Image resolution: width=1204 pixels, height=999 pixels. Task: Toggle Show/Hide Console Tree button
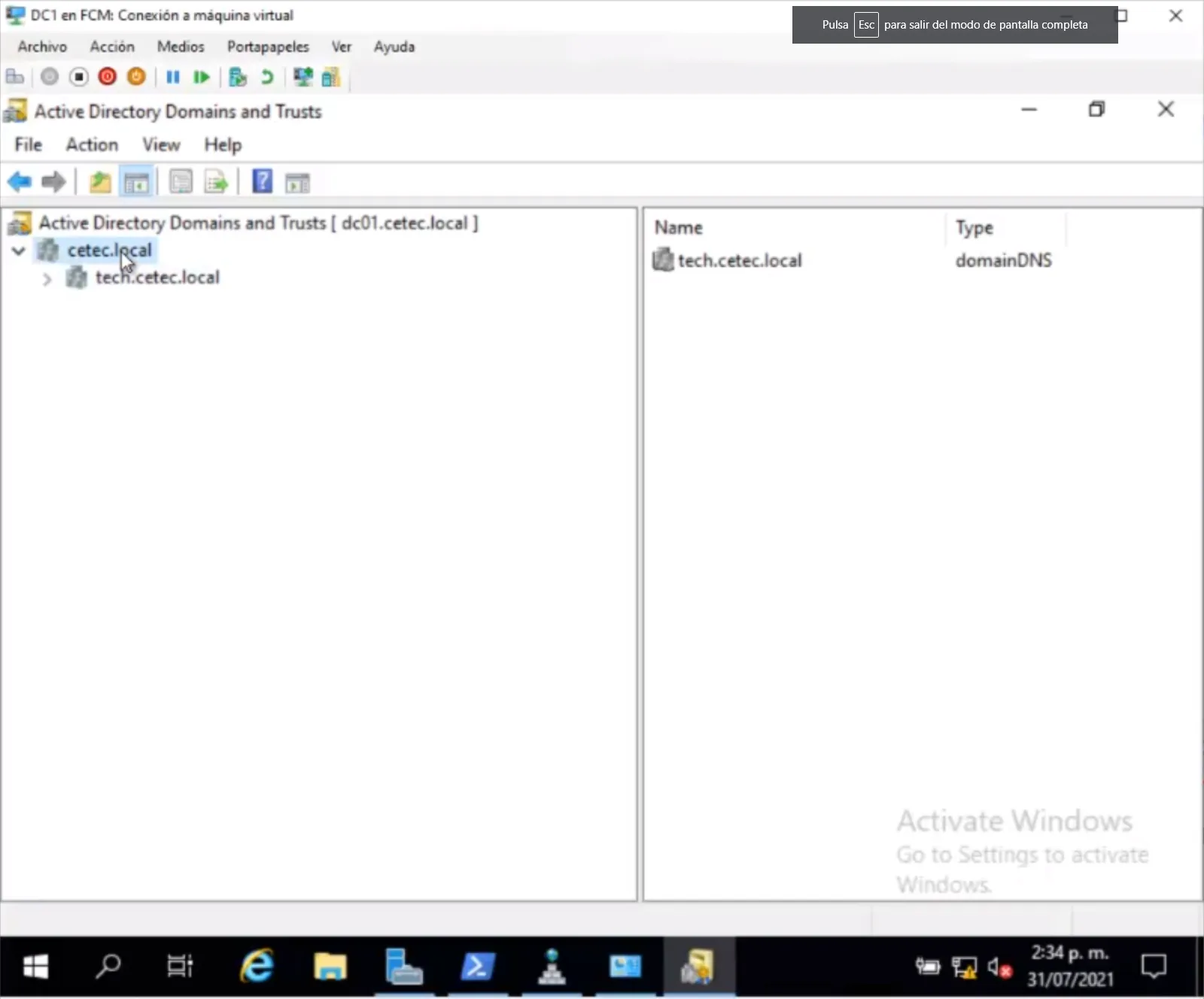(136, 182)
